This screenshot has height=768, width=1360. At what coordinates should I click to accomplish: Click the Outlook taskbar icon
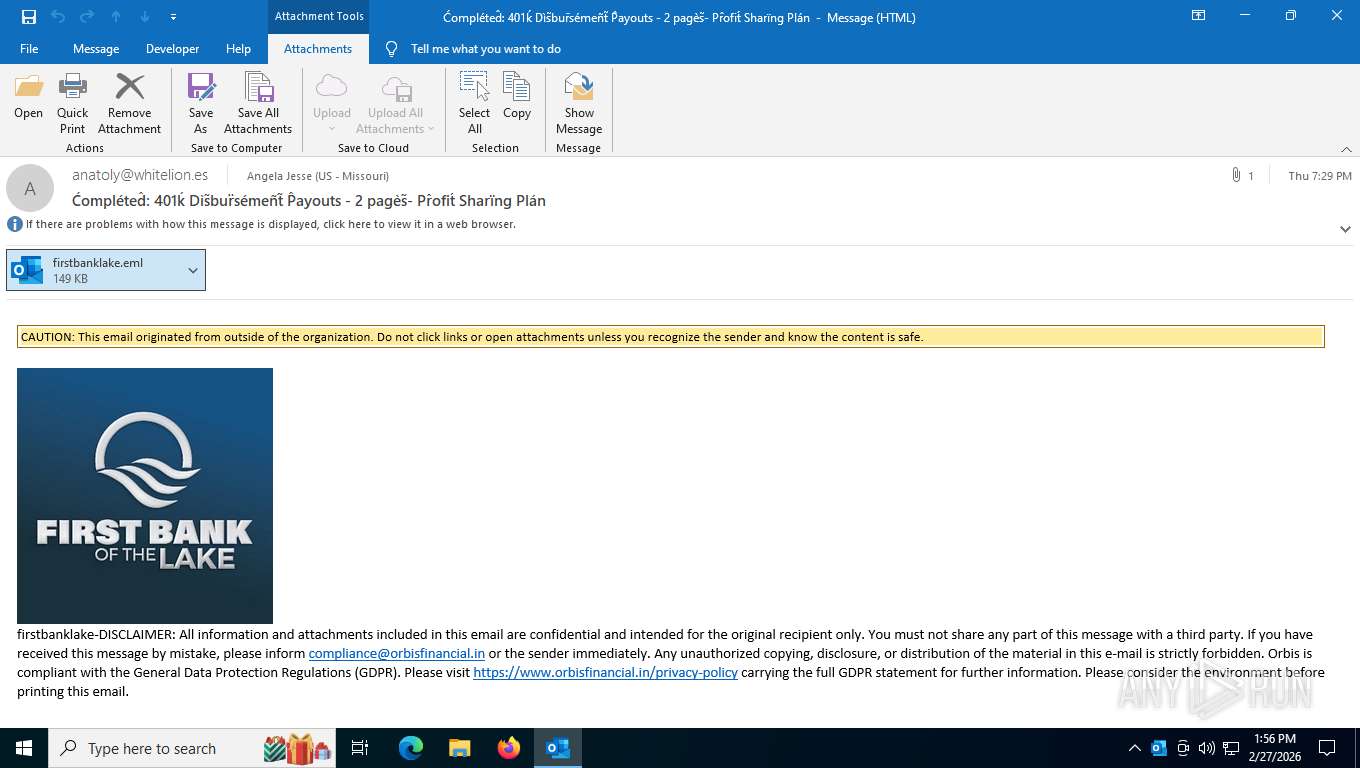558,748
